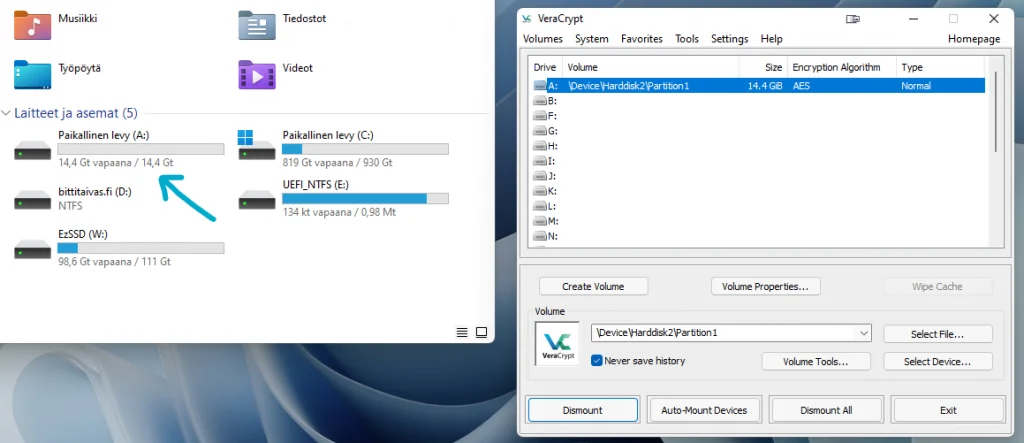The width and height of the screenshot is (1024, 443).
Task: Click Paikallinen levy (C:) usage bar
Action: 365,149
